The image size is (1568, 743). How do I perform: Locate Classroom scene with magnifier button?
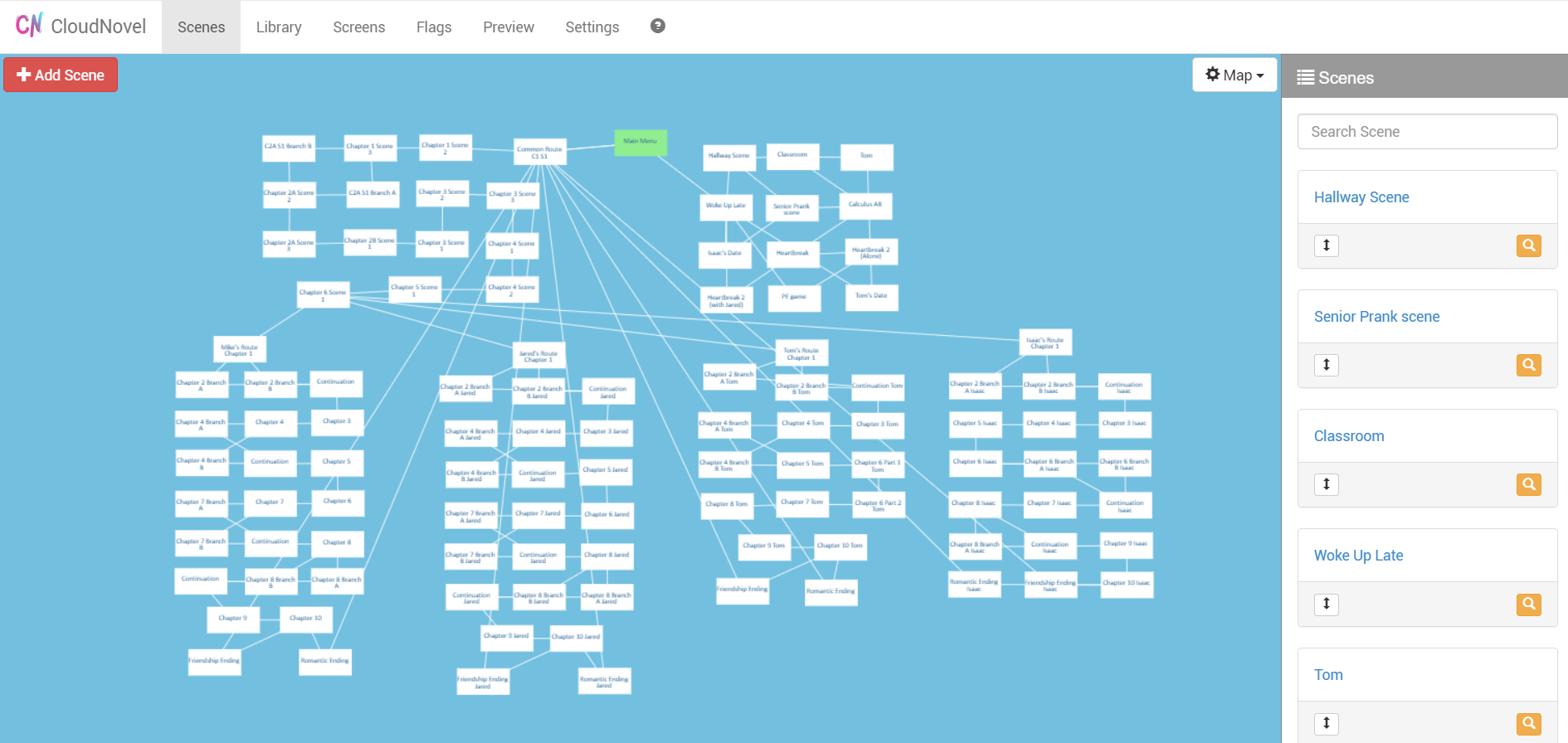pyautogui.click(x=1529, y=484)
